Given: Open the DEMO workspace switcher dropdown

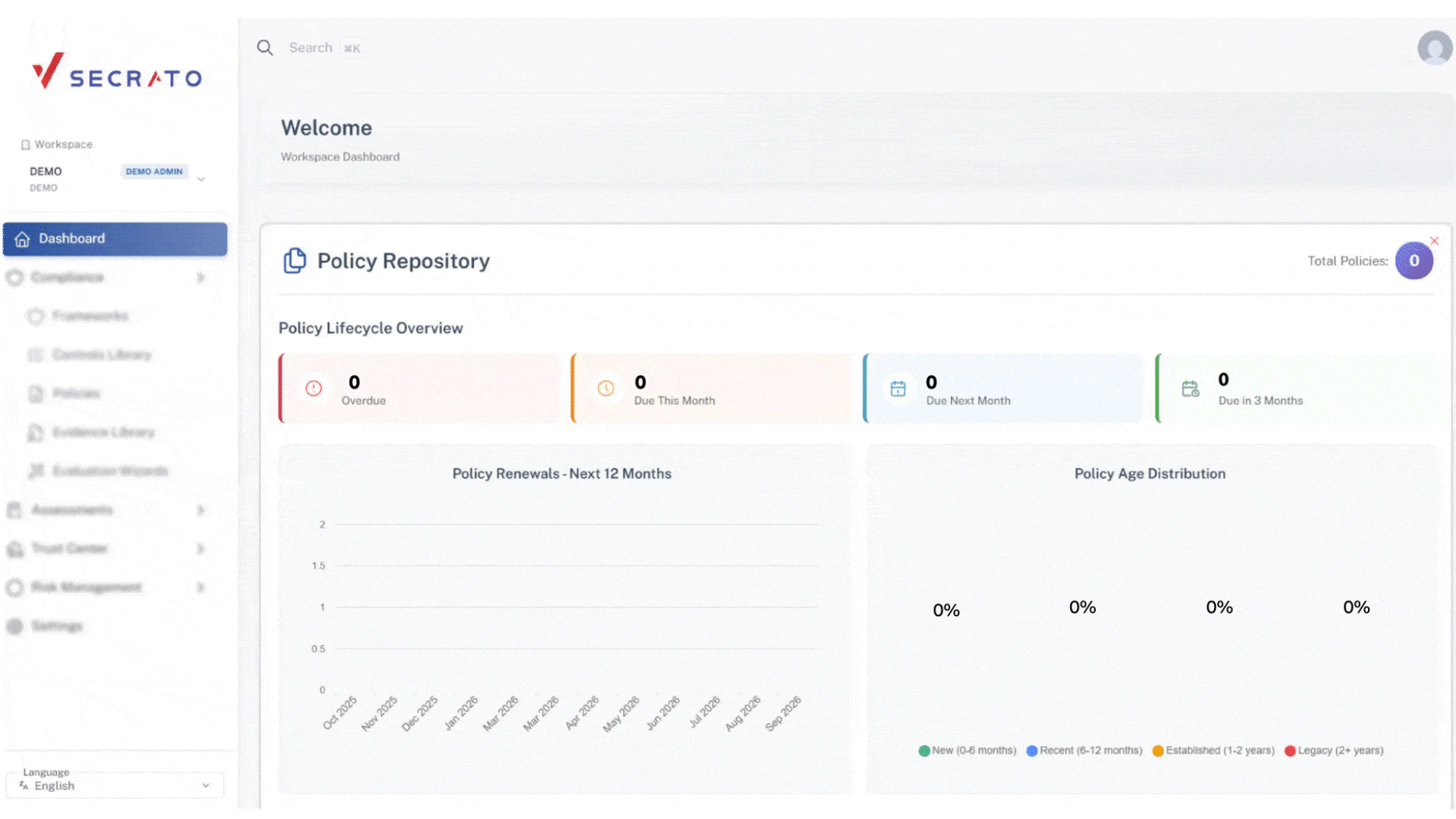Looking at the screenshot, I should click(x=201, y=180).
